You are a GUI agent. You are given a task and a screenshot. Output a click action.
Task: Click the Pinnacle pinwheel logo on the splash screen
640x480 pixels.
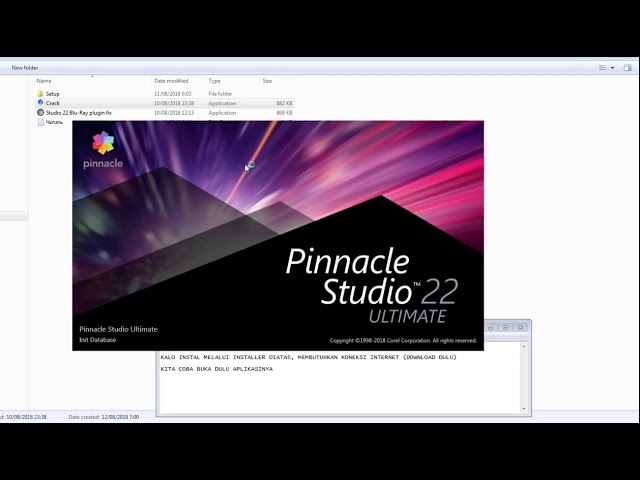point(103,142)
